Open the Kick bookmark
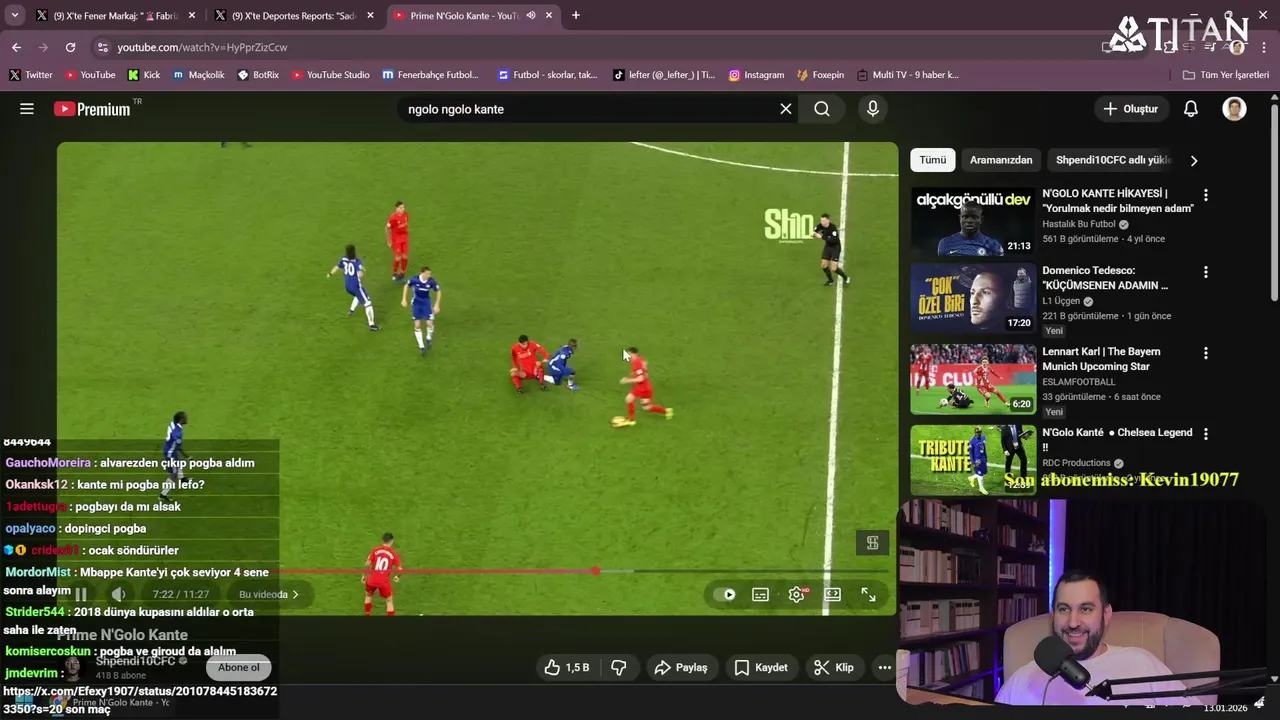1280x720 pixels. 144,75
